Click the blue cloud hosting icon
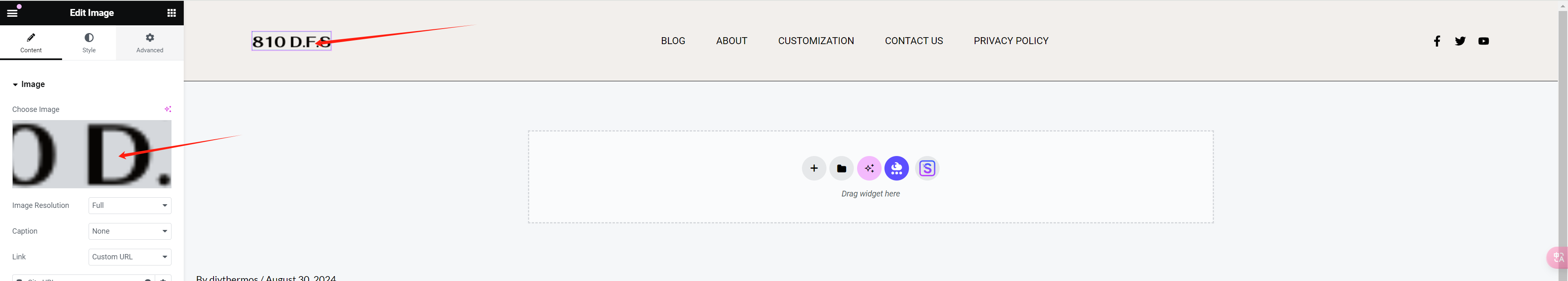Viewport: 1568px width, 281px height. click(897, 168)
